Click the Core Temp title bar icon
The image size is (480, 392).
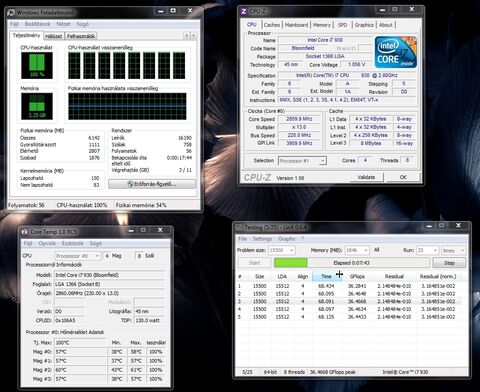click(24, 232)
